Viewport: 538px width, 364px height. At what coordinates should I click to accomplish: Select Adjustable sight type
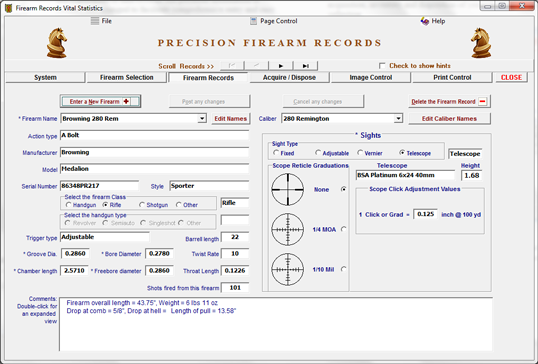(x=318, y=153)
